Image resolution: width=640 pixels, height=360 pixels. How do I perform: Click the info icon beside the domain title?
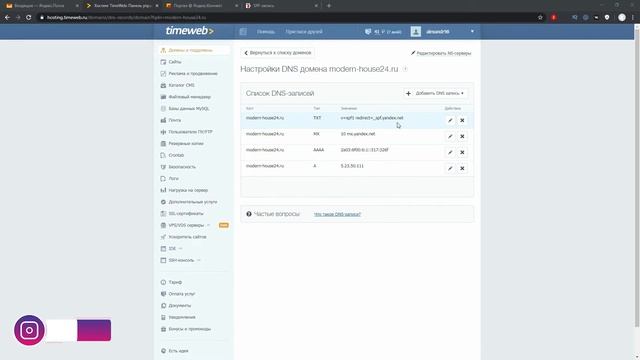point(405,69)
